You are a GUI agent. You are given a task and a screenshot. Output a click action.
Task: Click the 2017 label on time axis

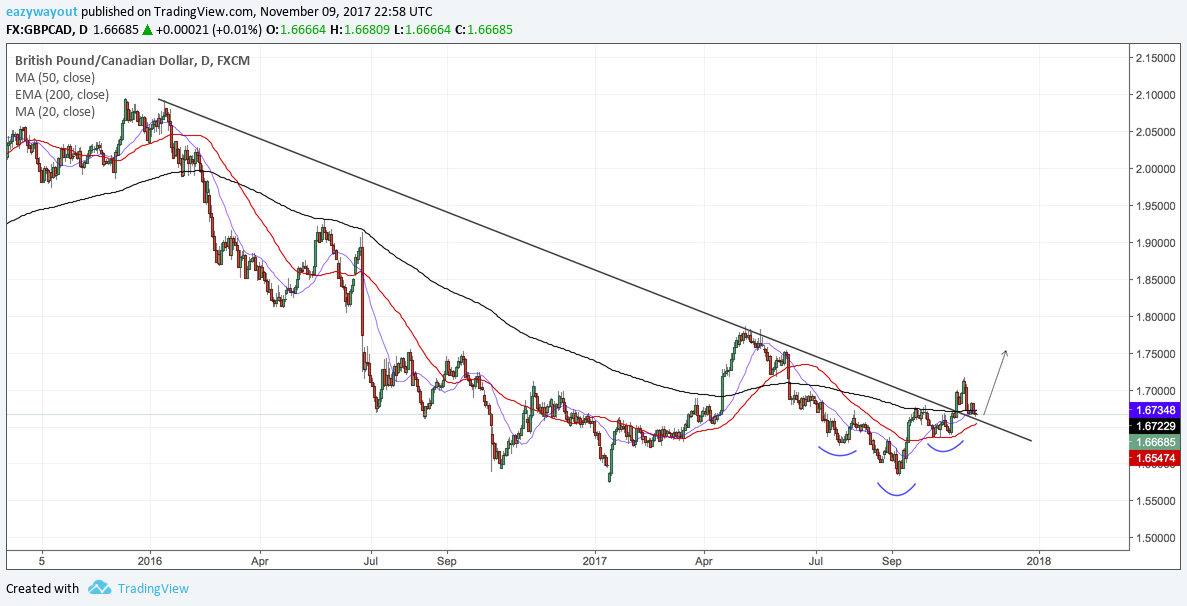595,561
